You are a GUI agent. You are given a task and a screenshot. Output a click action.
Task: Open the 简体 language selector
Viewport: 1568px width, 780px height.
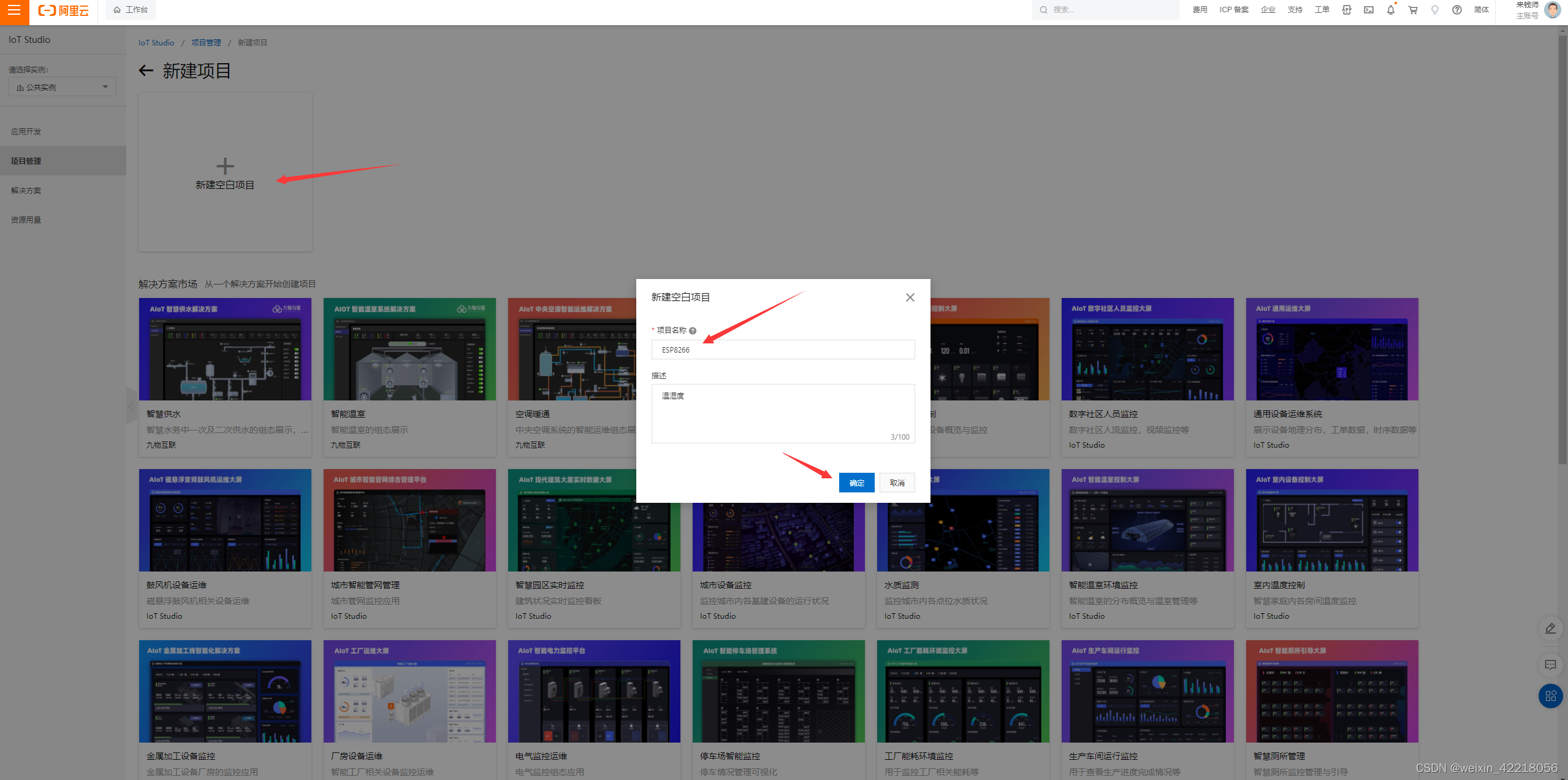click(x=1481, y=10)
